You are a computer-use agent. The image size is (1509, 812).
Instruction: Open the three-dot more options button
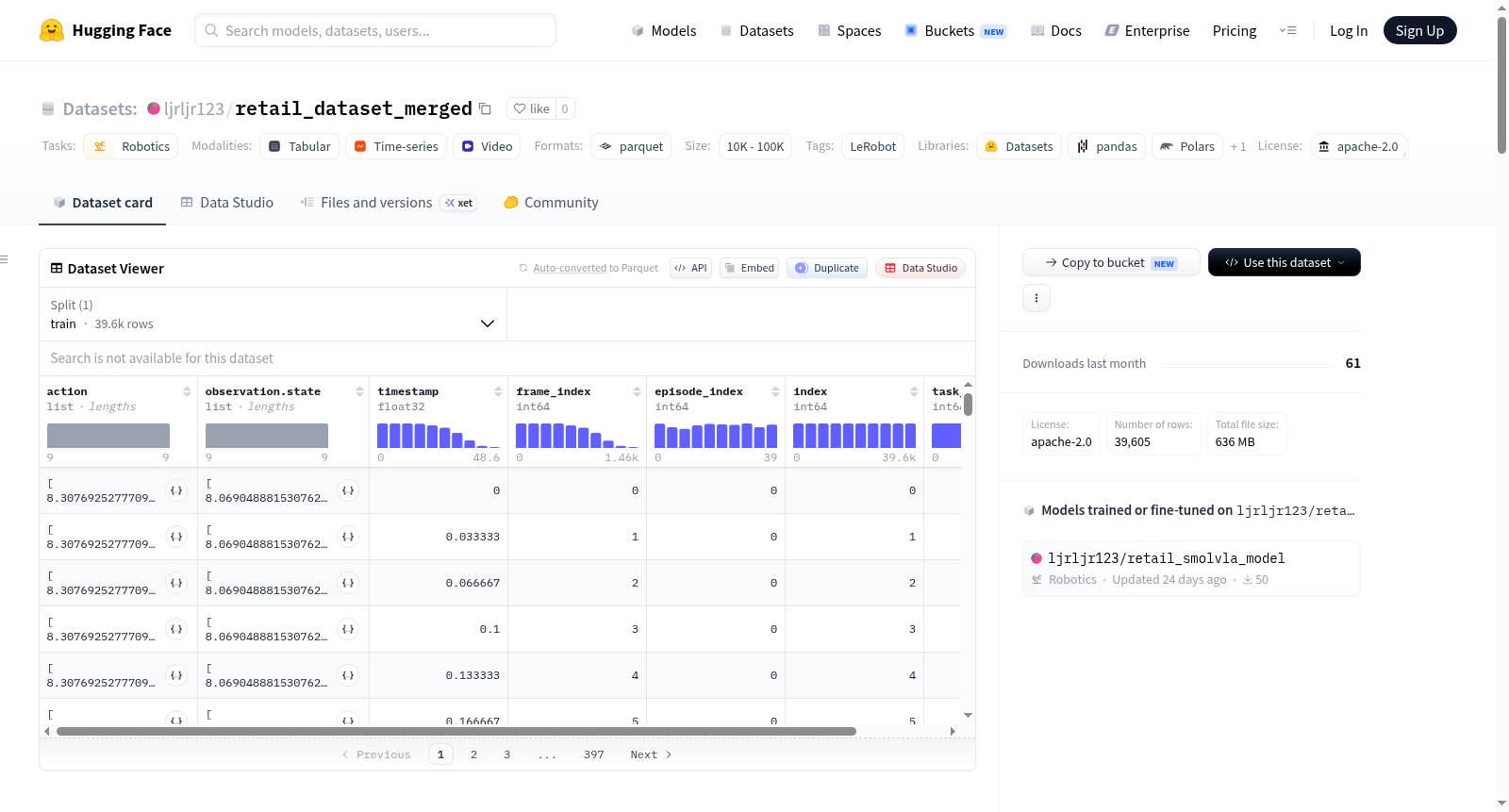pos(1036,298)
